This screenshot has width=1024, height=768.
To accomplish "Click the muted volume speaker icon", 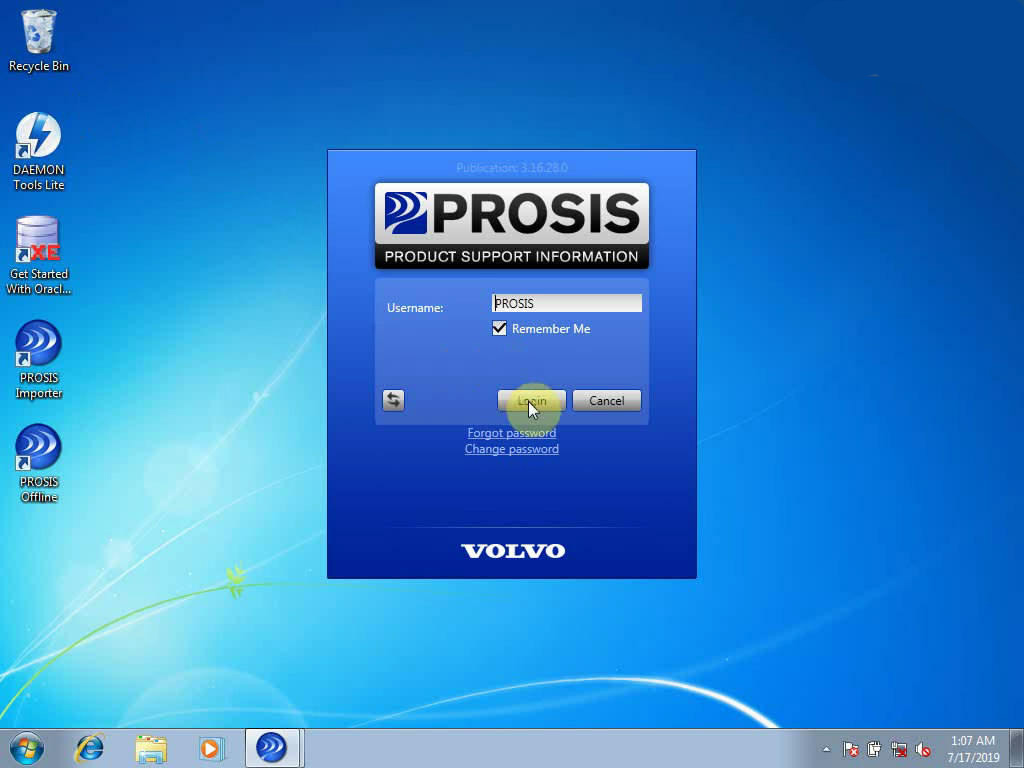I will 923,749.
